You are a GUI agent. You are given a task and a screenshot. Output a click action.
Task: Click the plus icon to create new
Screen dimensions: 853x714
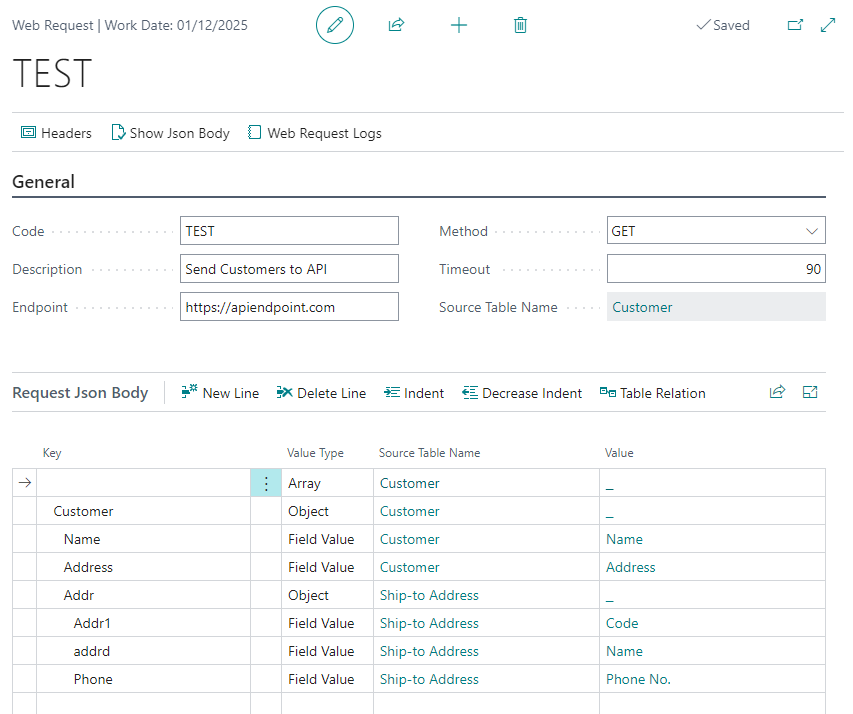pos(459,25)
